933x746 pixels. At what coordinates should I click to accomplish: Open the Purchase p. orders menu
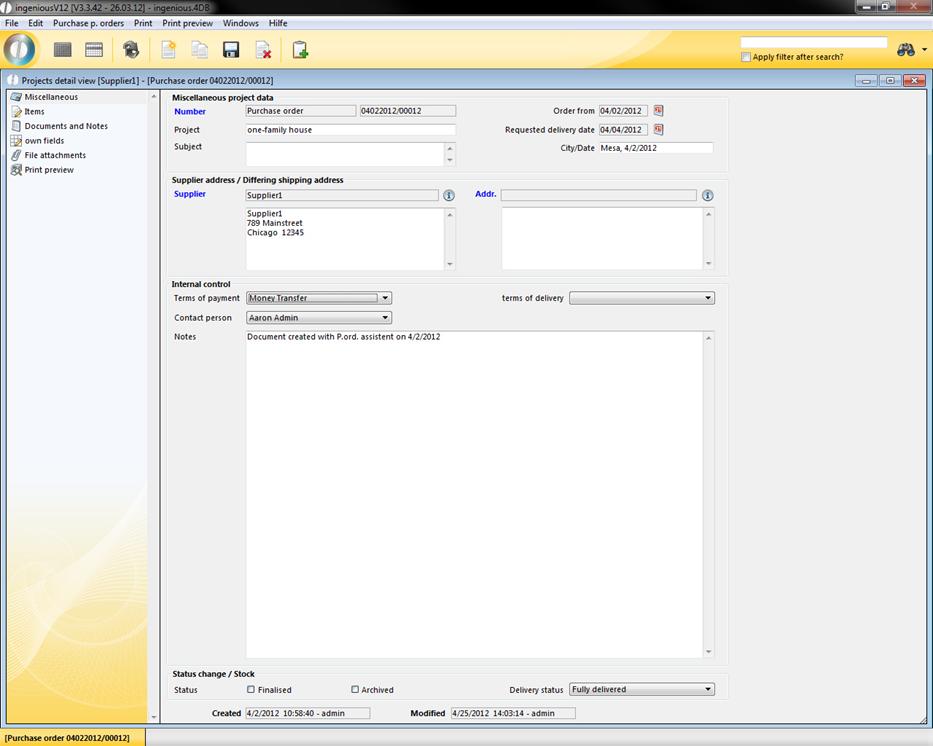tap(88, 23)
